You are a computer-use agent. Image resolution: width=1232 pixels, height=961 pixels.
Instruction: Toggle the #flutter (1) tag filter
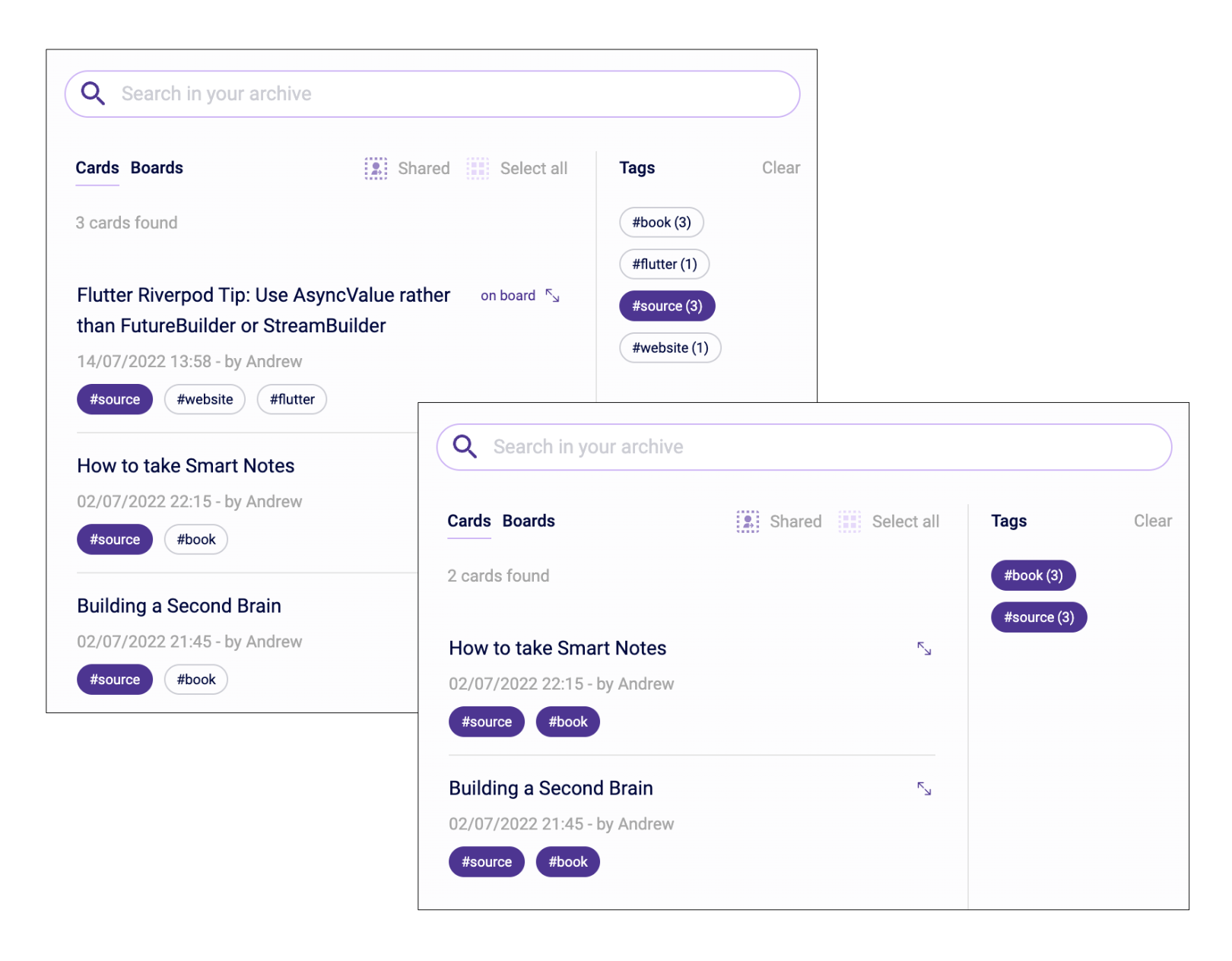664,264
